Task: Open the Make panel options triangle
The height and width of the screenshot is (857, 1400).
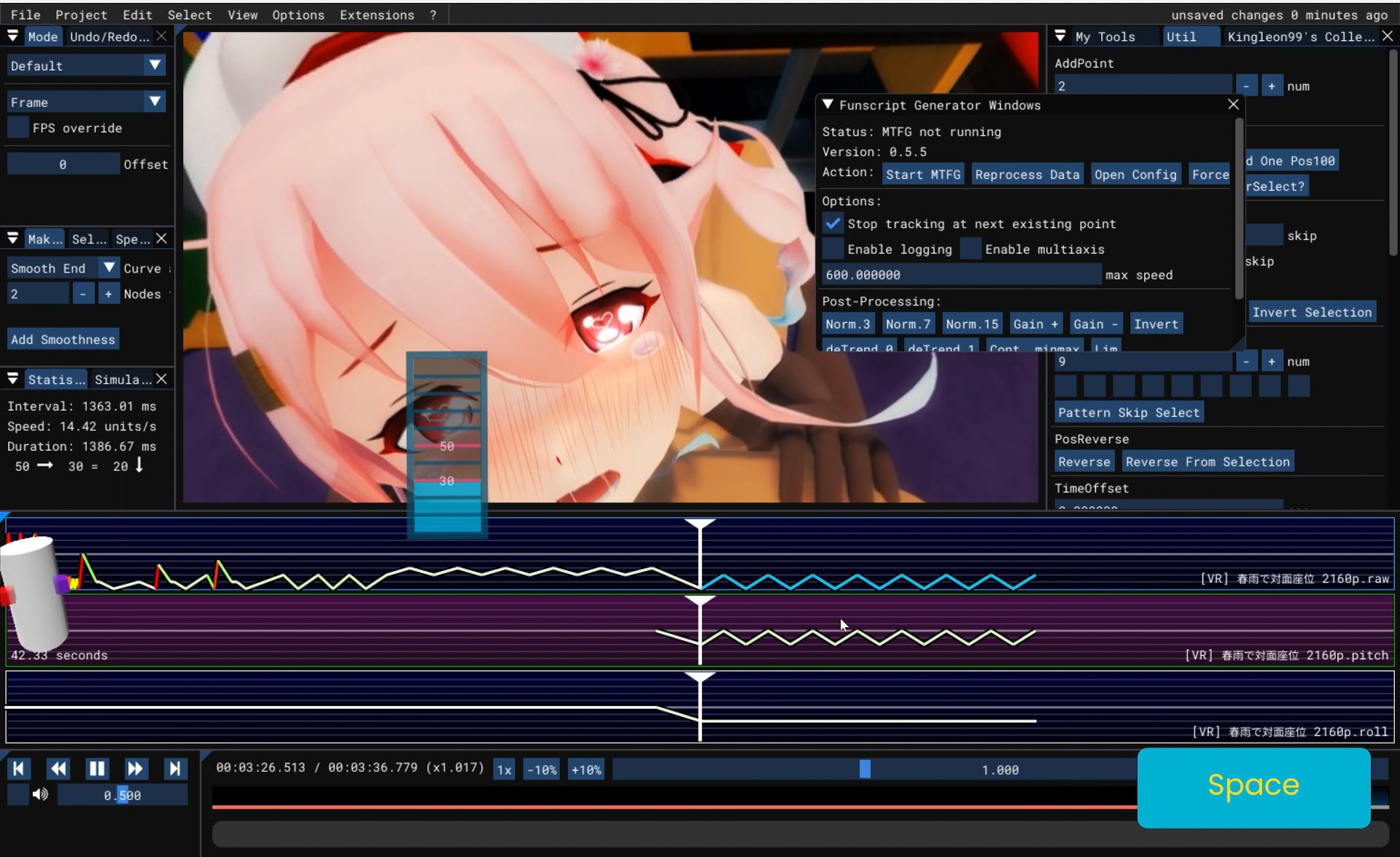Action: pyautogui.click(x=12, y=239)
